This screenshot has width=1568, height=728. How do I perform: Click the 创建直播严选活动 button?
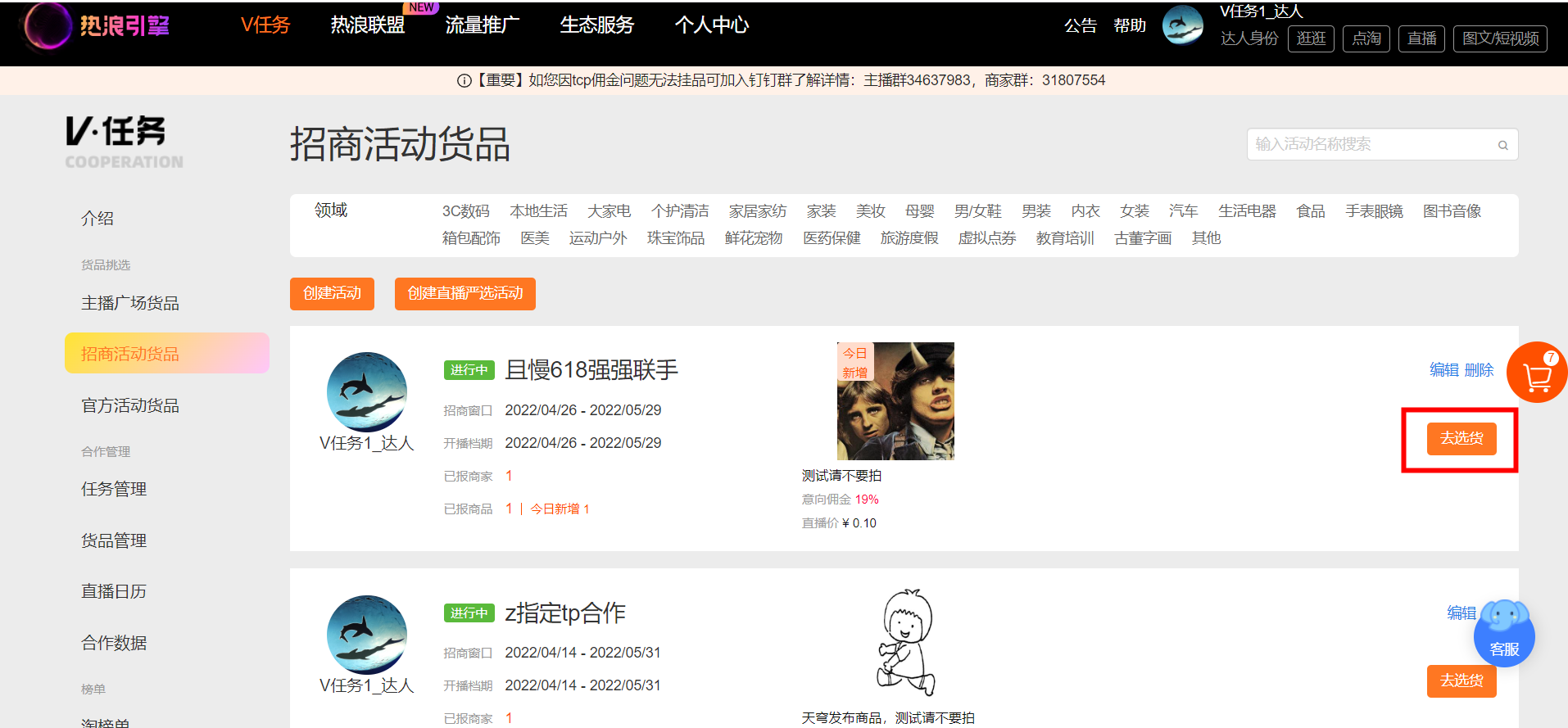click(465, 294)
